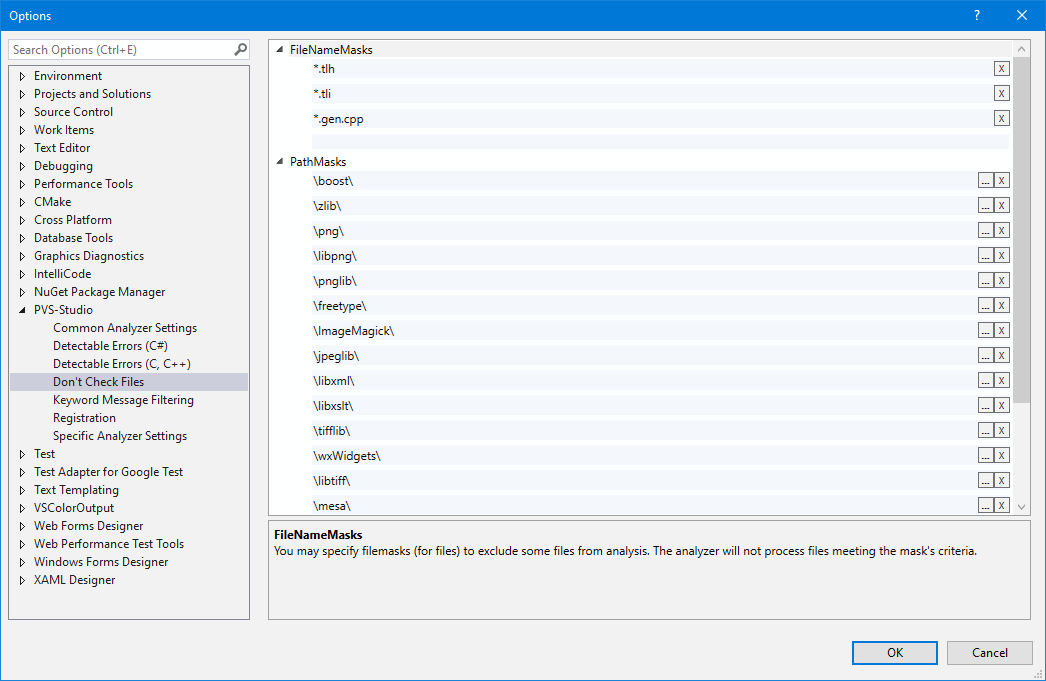Browse folder for \png\ path mask
1046x681 pixels.
pos(985,231)
